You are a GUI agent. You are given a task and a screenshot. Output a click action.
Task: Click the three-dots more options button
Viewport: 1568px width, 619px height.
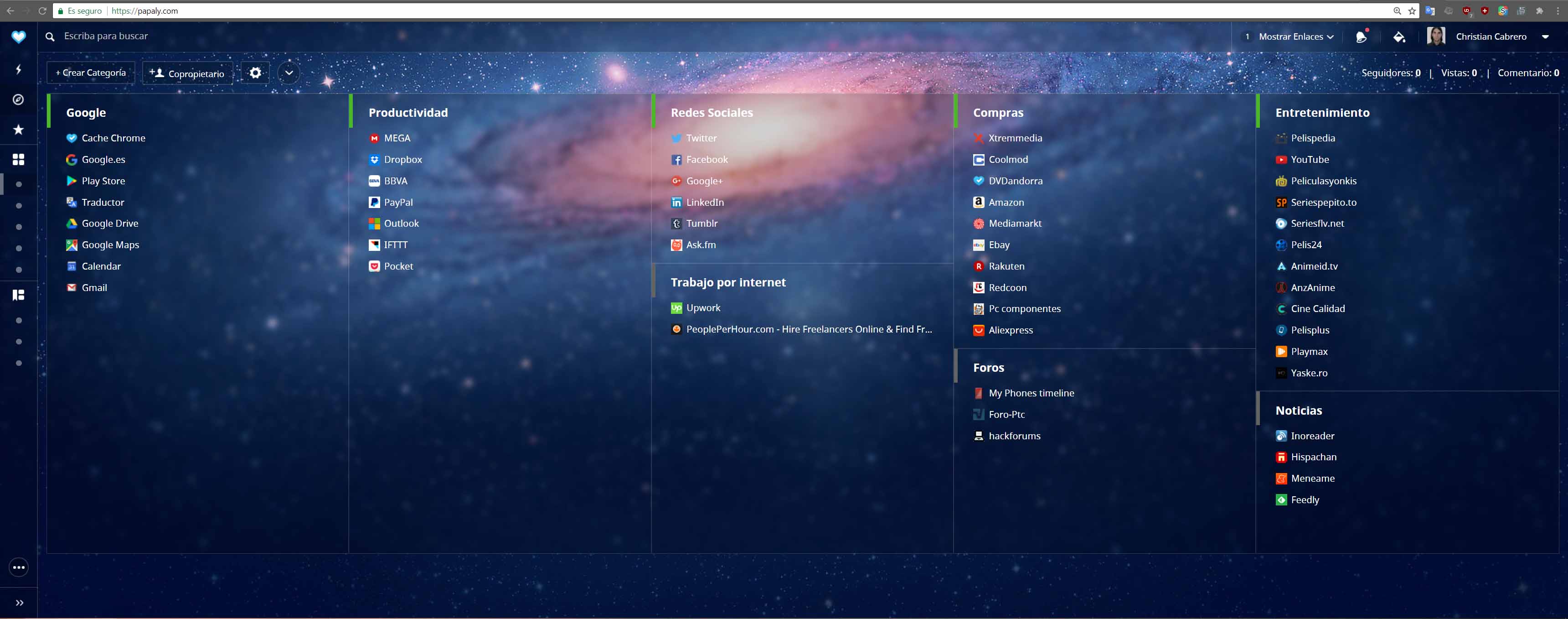[19, 567]
